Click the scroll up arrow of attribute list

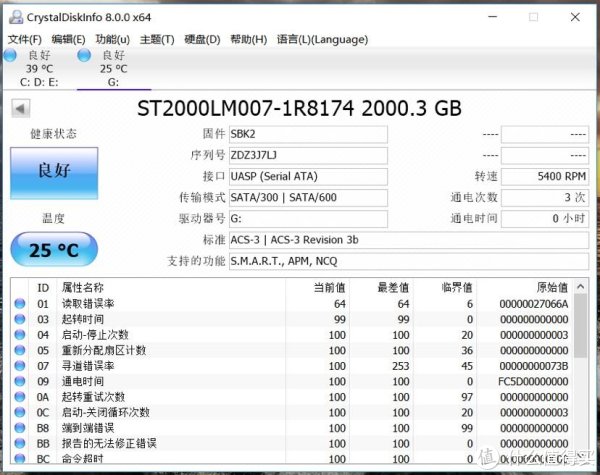coord(580,287)
